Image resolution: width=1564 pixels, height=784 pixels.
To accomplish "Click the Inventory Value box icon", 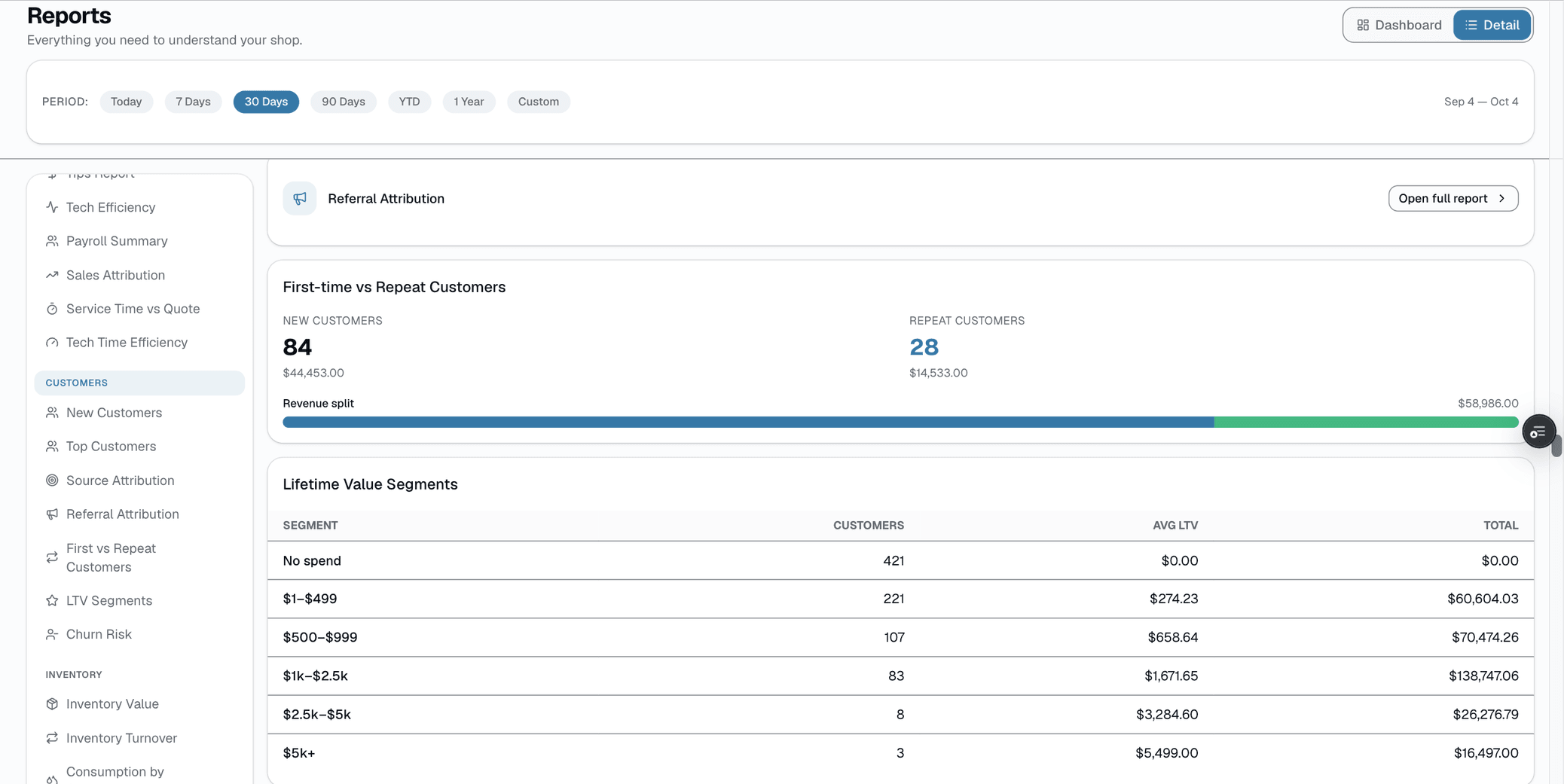I will (52, 704).
